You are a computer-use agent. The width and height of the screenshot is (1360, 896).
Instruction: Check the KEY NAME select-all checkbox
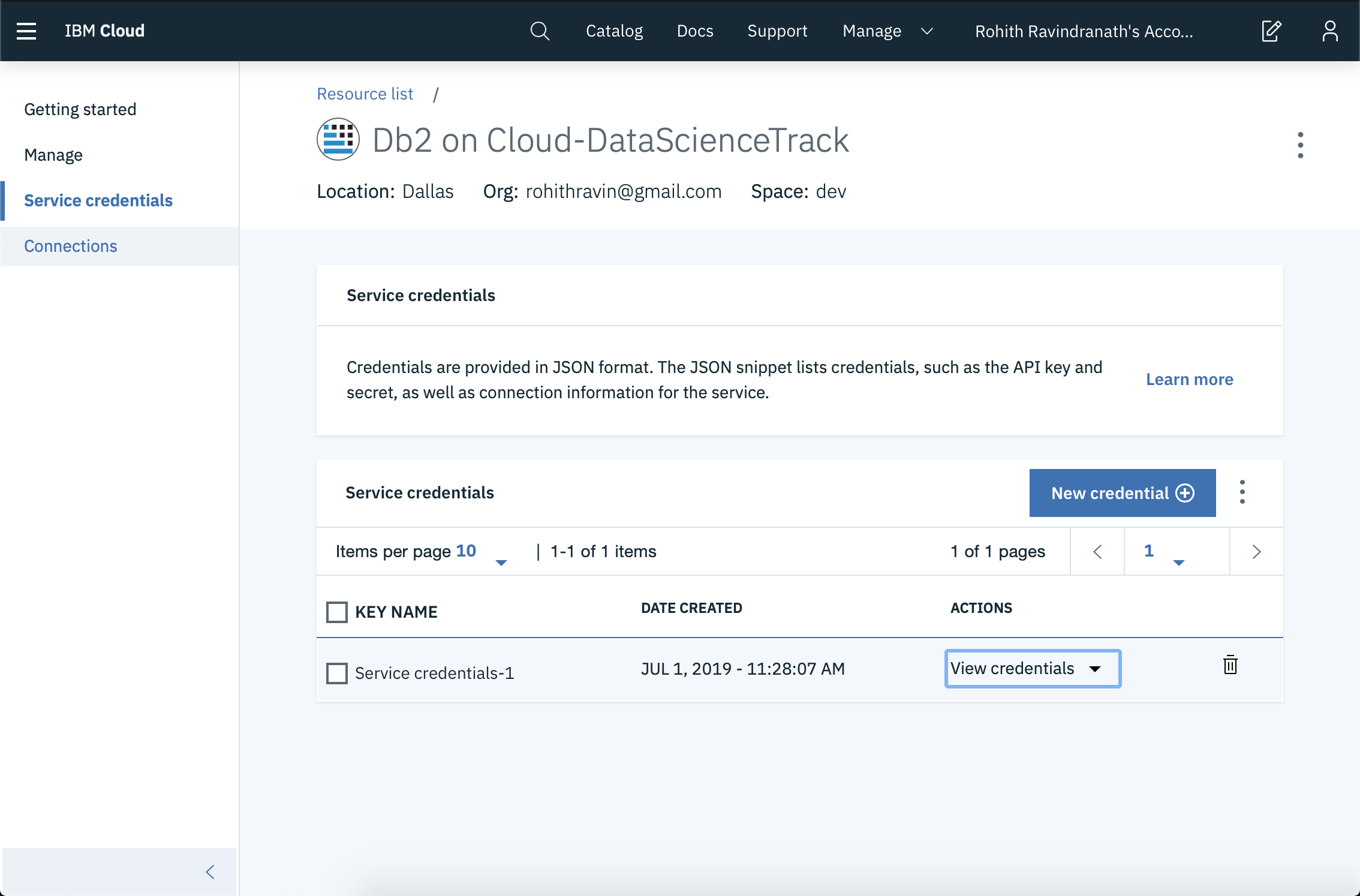point(337,612)
